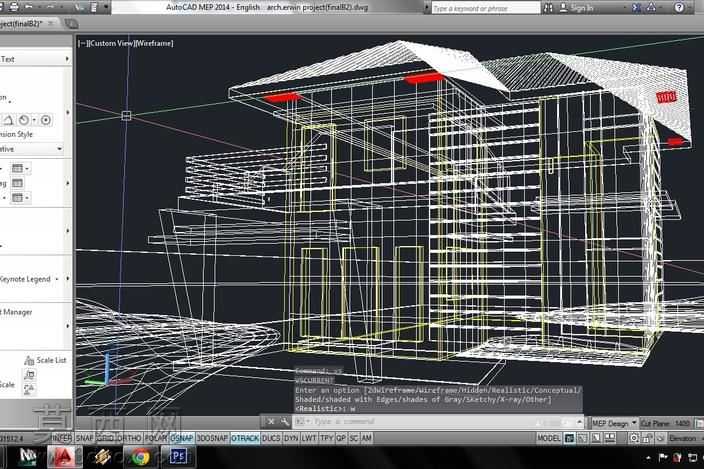This screenshot has height=469, width=704.
Task: Toggle ORTHO mode in status bar
Action: pyautogui.click(x=131, y=438)
